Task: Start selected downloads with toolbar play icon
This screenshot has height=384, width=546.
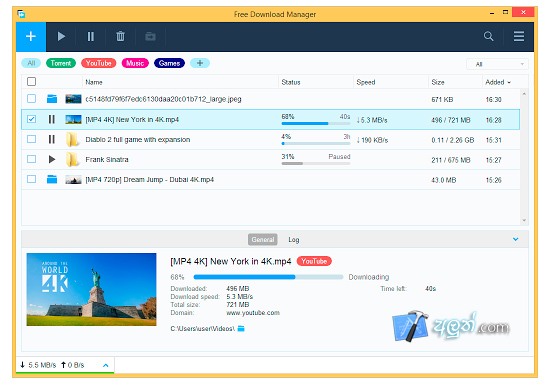Action: pyautogui.click(x=61, y=37)
